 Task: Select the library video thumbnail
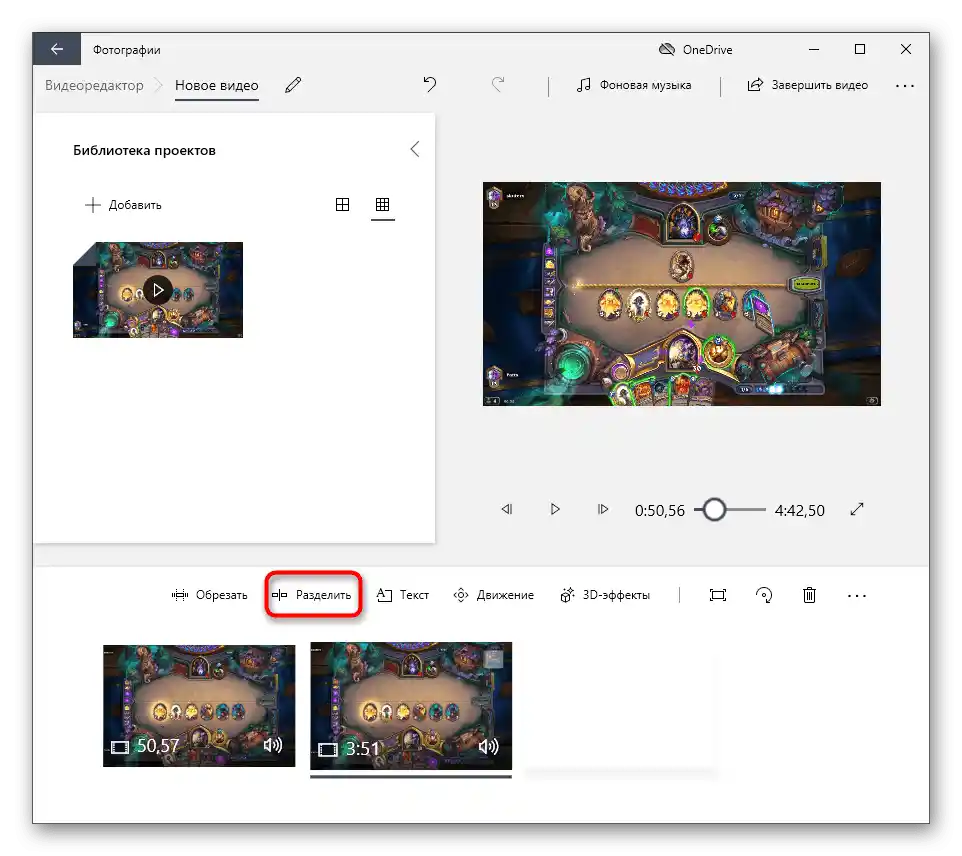coord(158,290)
